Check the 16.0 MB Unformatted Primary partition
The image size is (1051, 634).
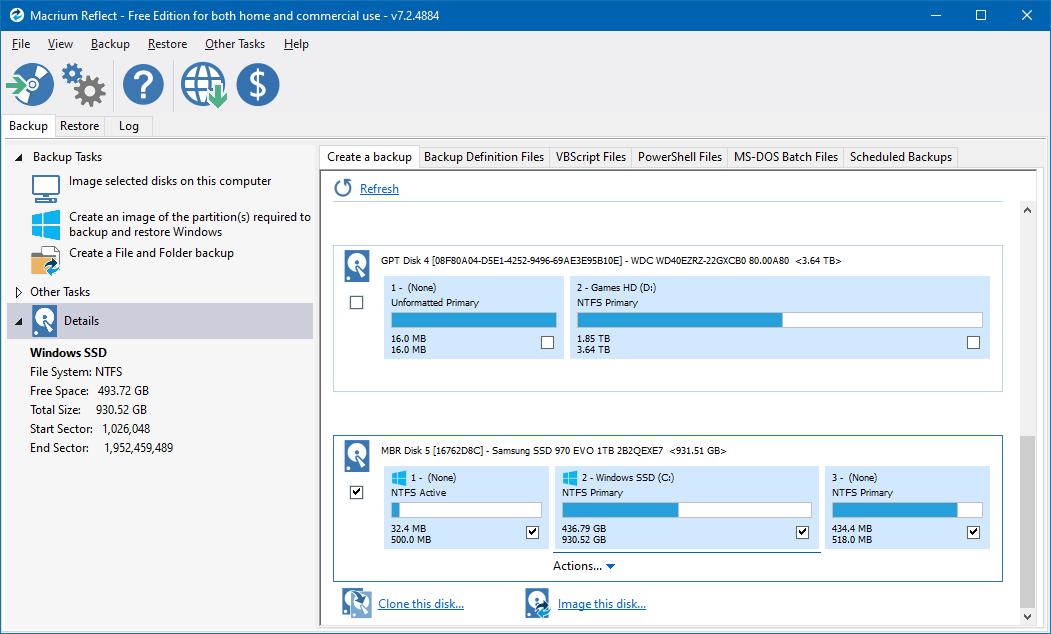[548, 342]
